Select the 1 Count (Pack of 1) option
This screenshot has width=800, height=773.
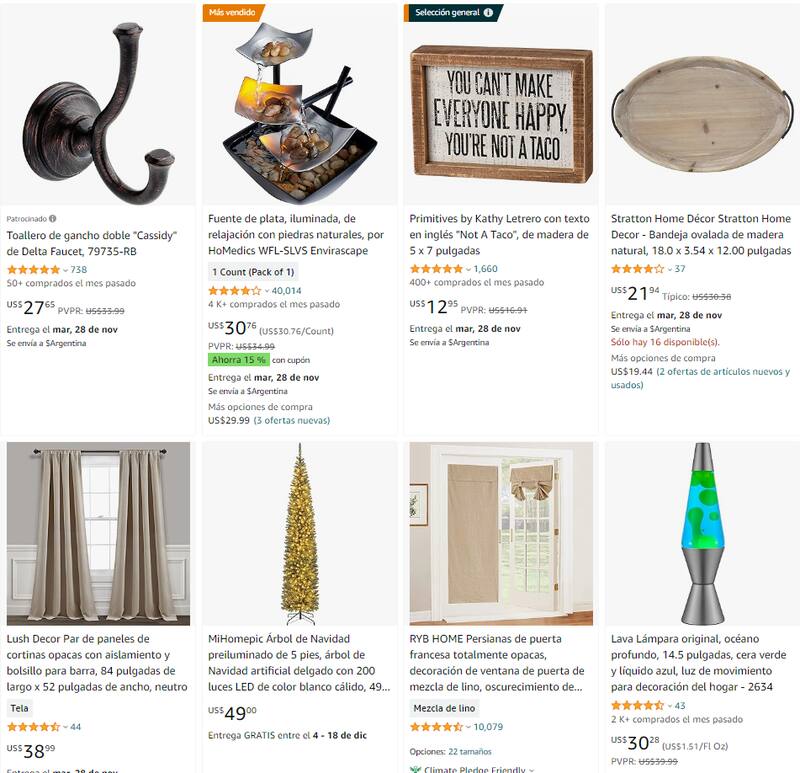click(x=253, y=272)
